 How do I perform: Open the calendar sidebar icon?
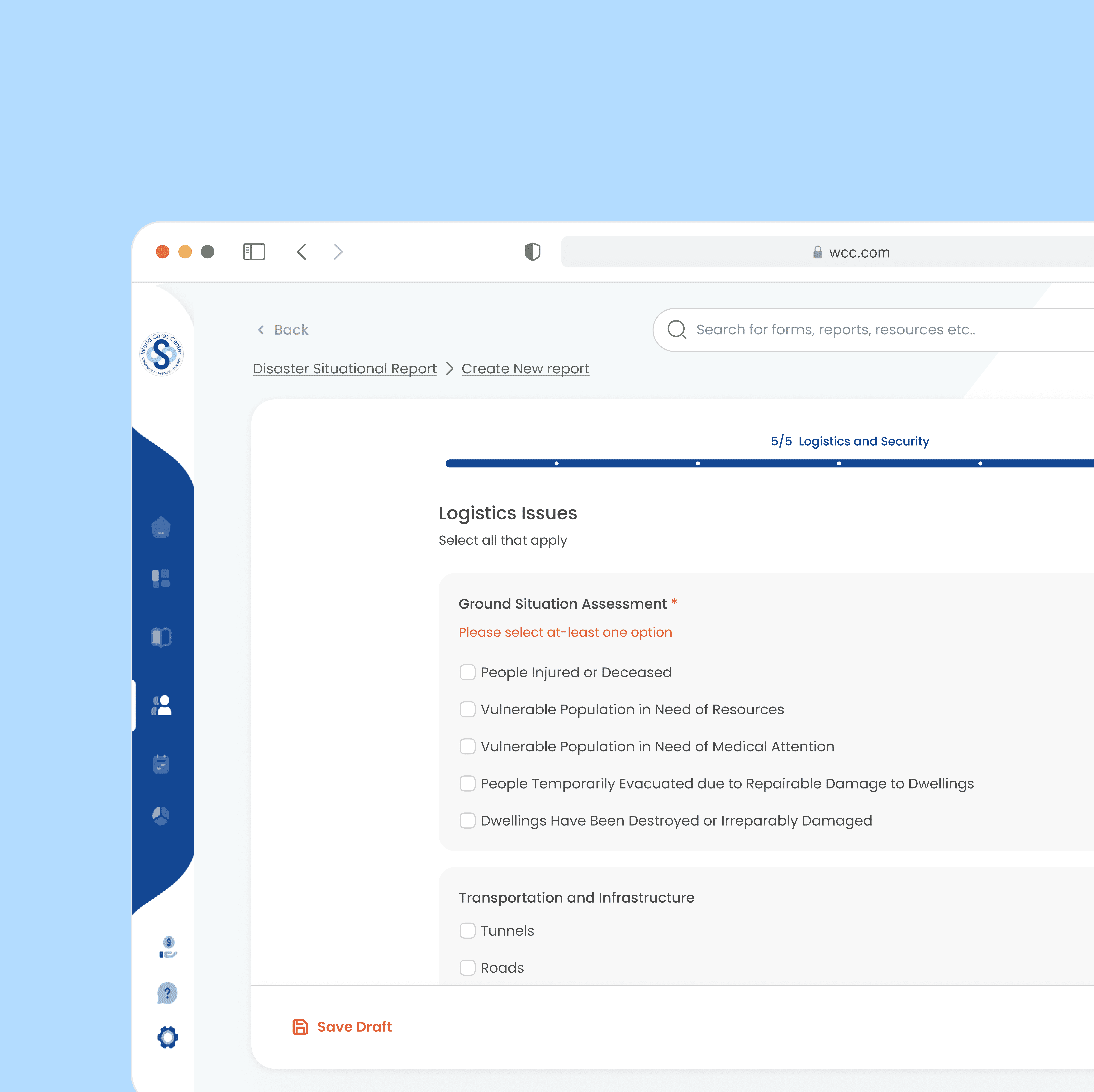[x=161, y=764]
